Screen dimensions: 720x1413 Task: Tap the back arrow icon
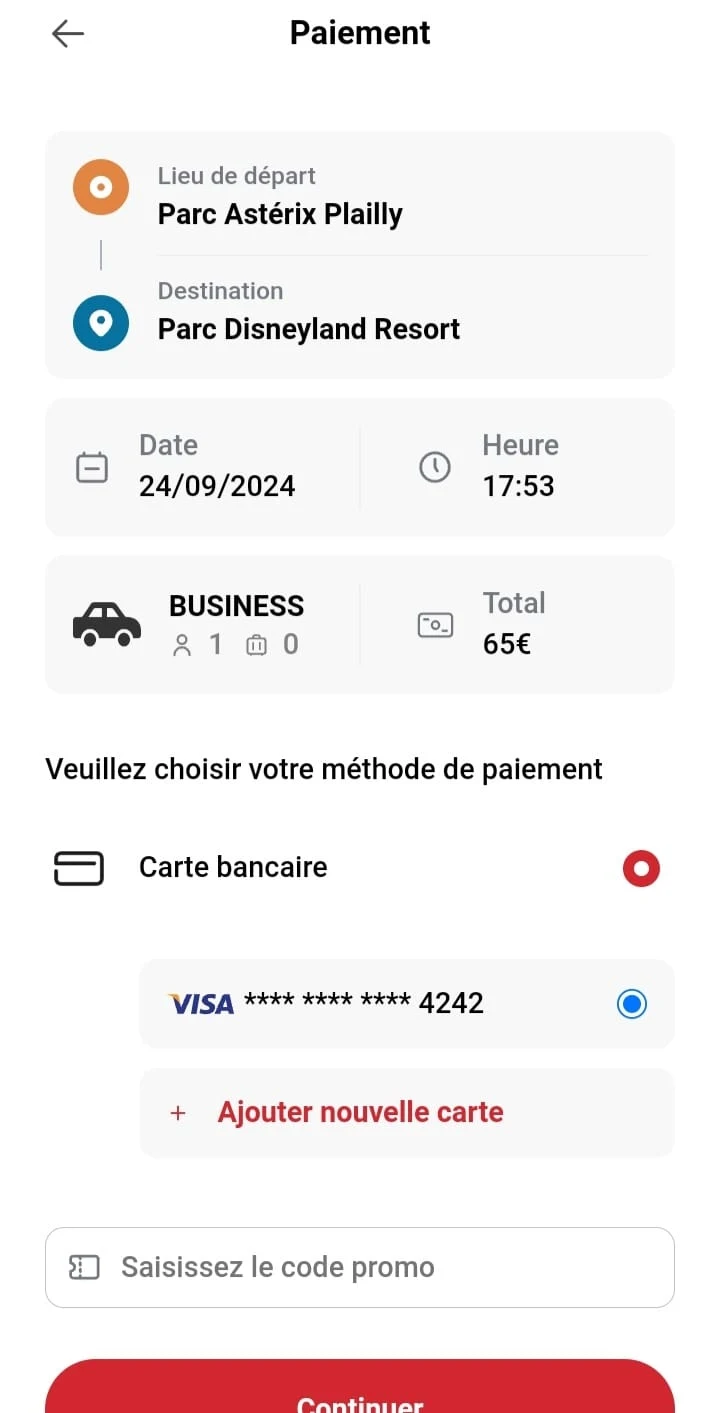[68, 33]
